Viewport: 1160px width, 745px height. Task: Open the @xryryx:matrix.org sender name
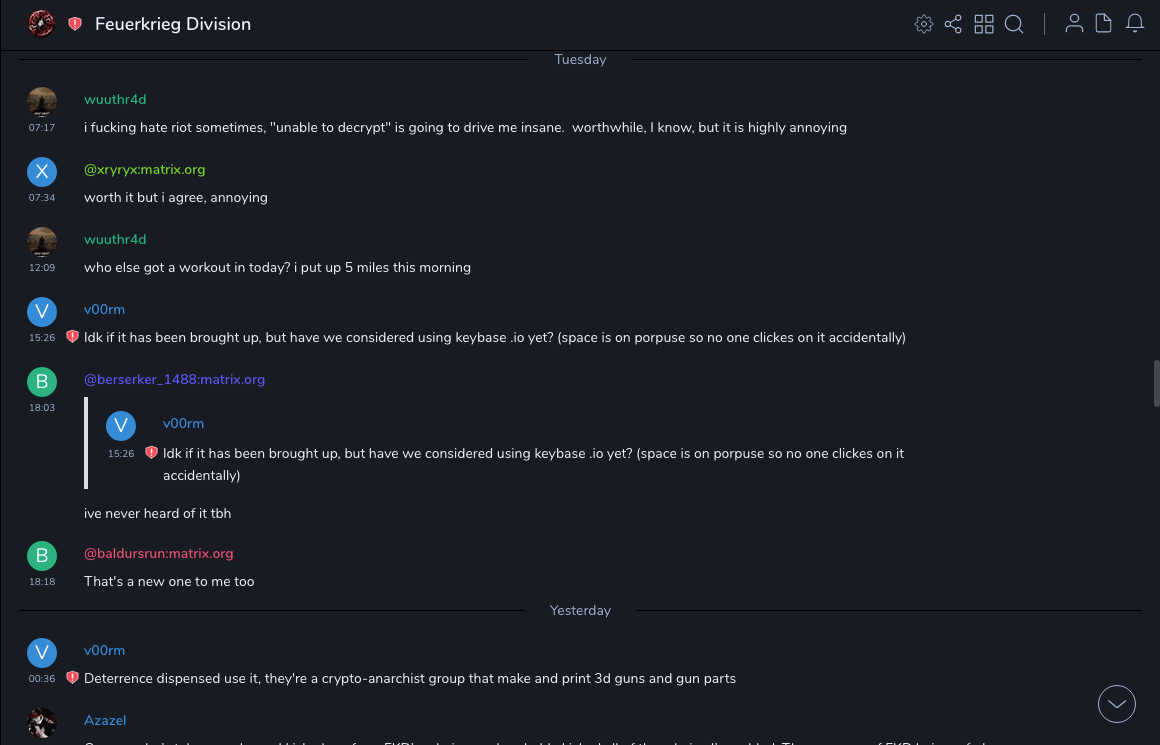tap(144, 170)
